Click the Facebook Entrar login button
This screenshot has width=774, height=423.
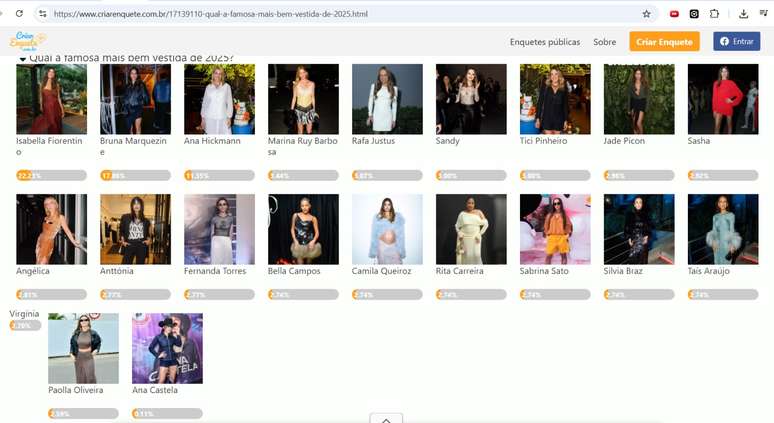(x=736, y=42)
